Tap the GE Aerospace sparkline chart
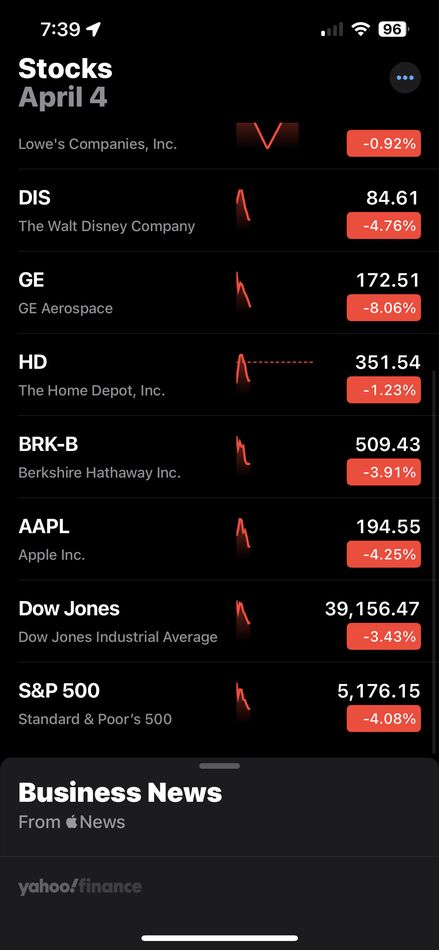439x950 pixels. pos(243,290)
